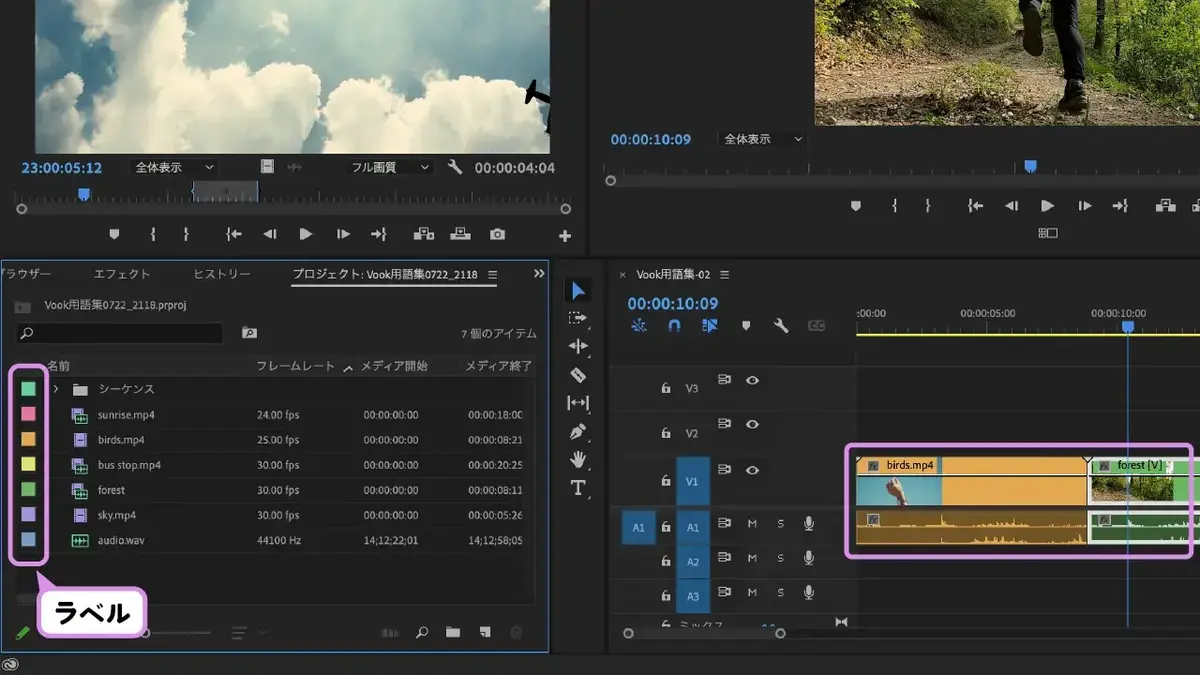Open program monitor 全体表示 zoom dropdown
Image resolution: width=1200 pixels, height=675 pixels.
coord(764,140)
